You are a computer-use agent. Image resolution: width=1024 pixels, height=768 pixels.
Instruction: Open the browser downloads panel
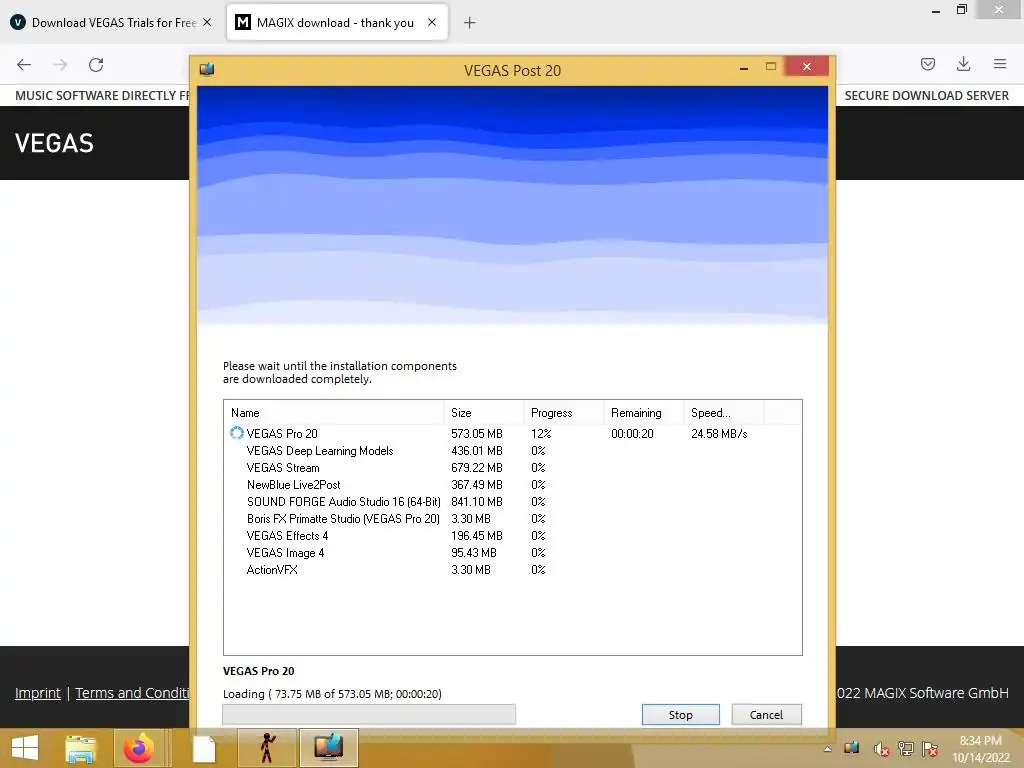pos(963,64)
